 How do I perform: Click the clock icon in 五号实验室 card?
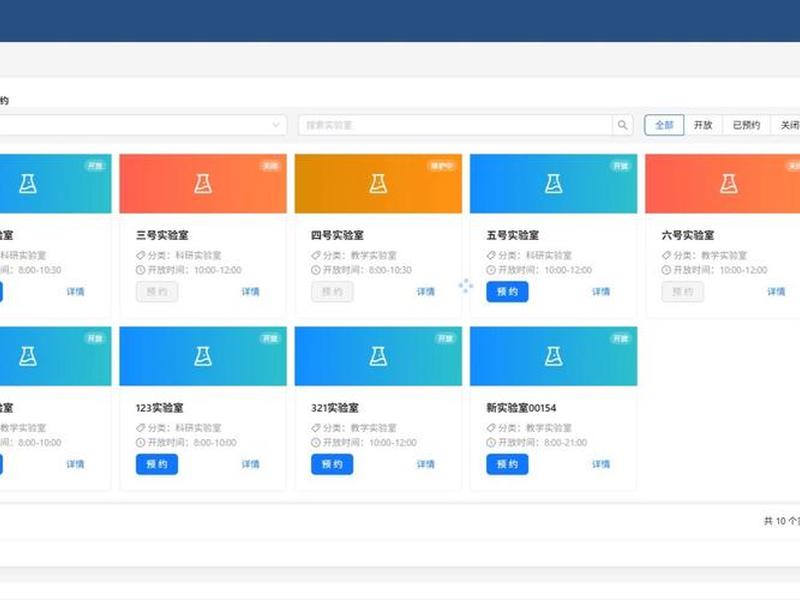tap(491, 270)
